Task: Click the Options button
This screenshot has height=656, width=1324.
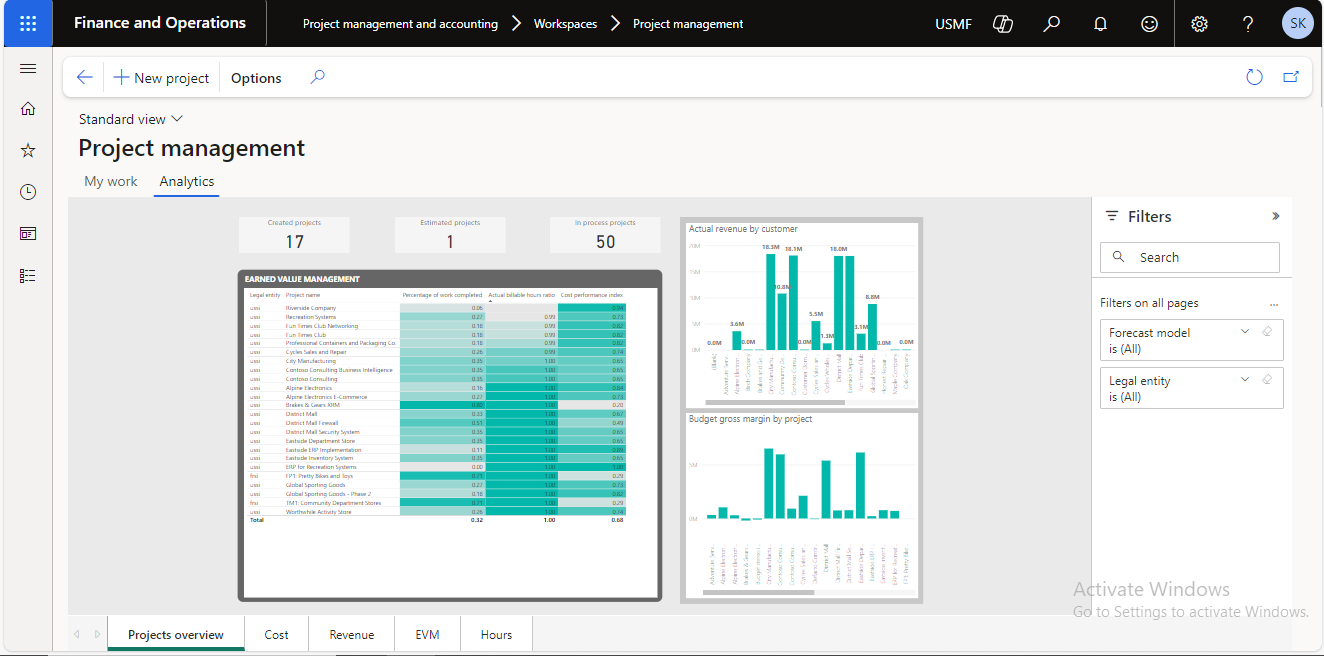Action: (x=256, y=78)
